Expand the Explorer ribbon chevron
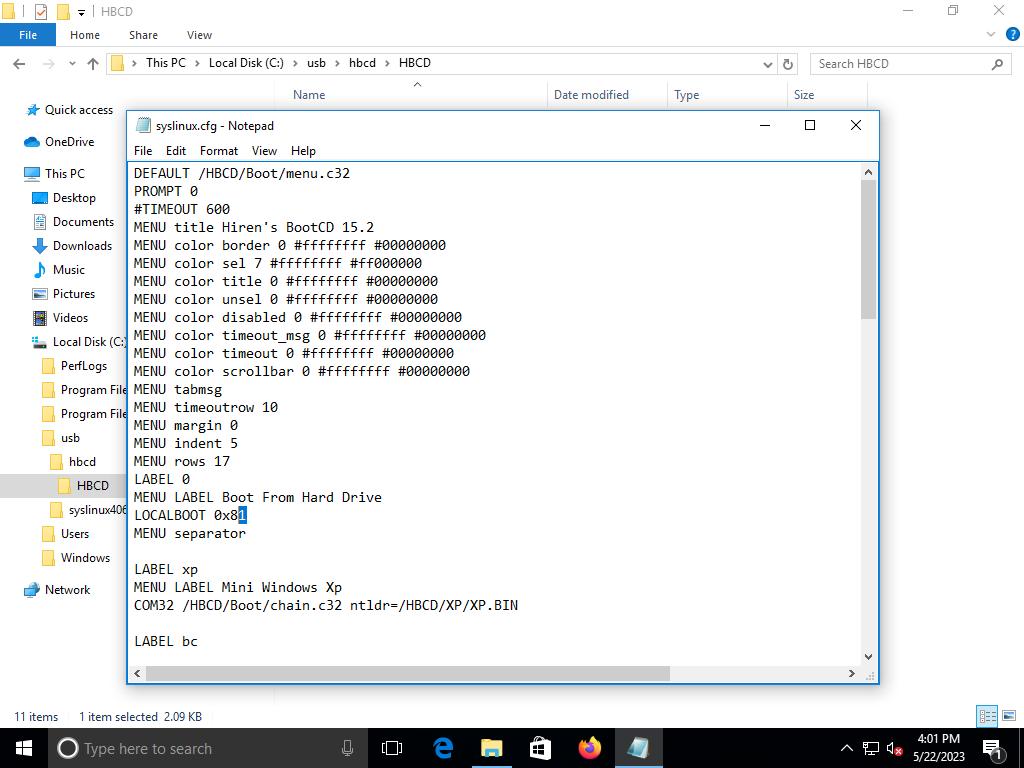 tap(991, 34)
